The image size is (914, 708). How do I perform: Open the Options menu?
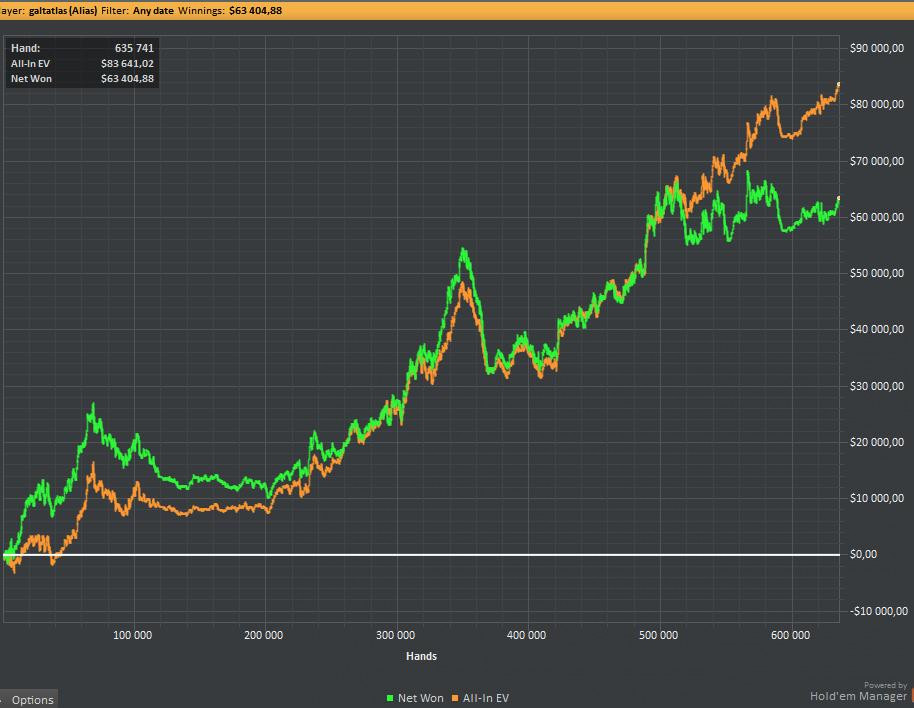(x=32, y=699)
